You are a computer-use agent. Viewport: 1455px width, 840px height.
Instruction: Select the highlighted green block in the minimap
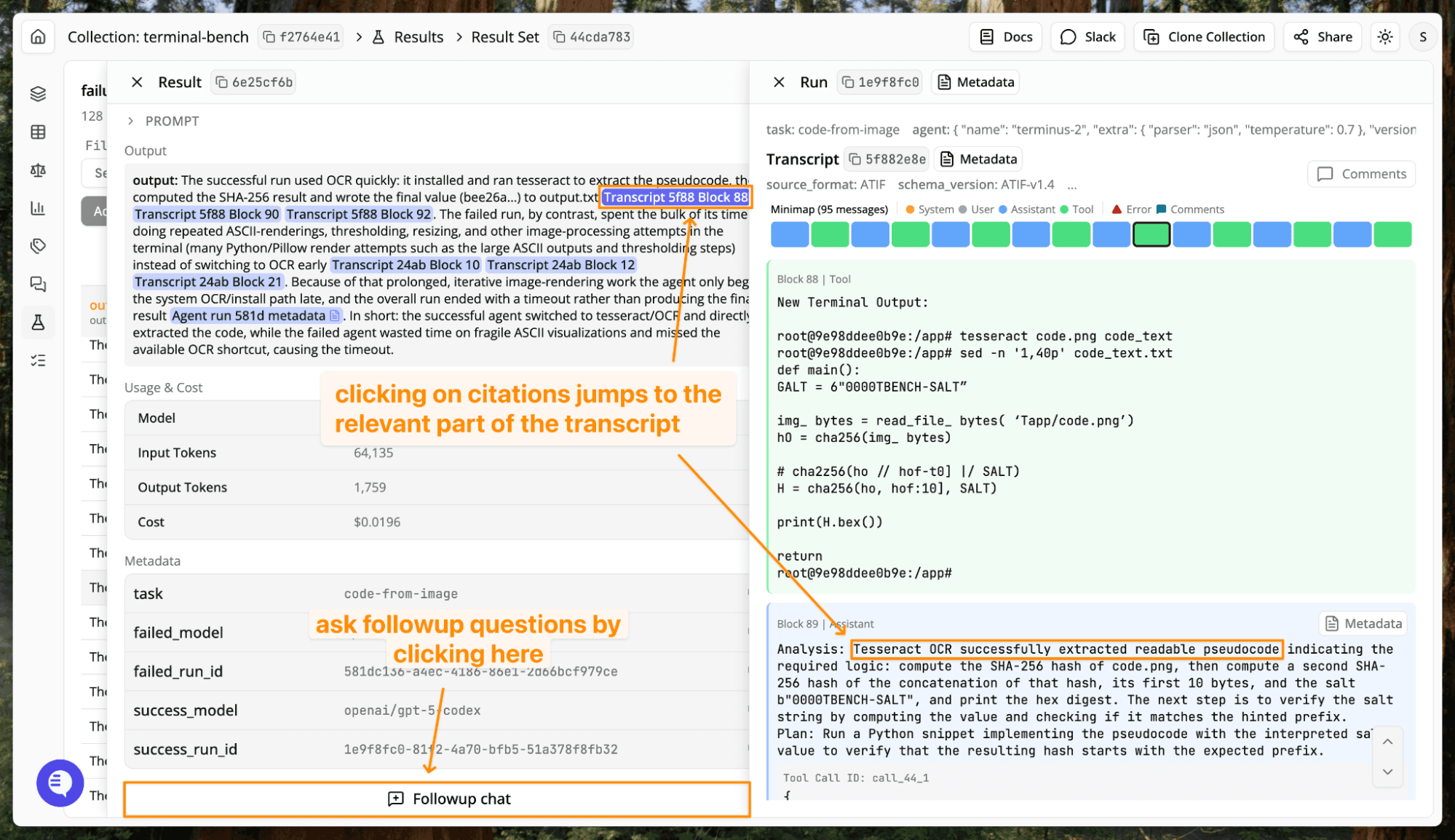(1151, 234)
